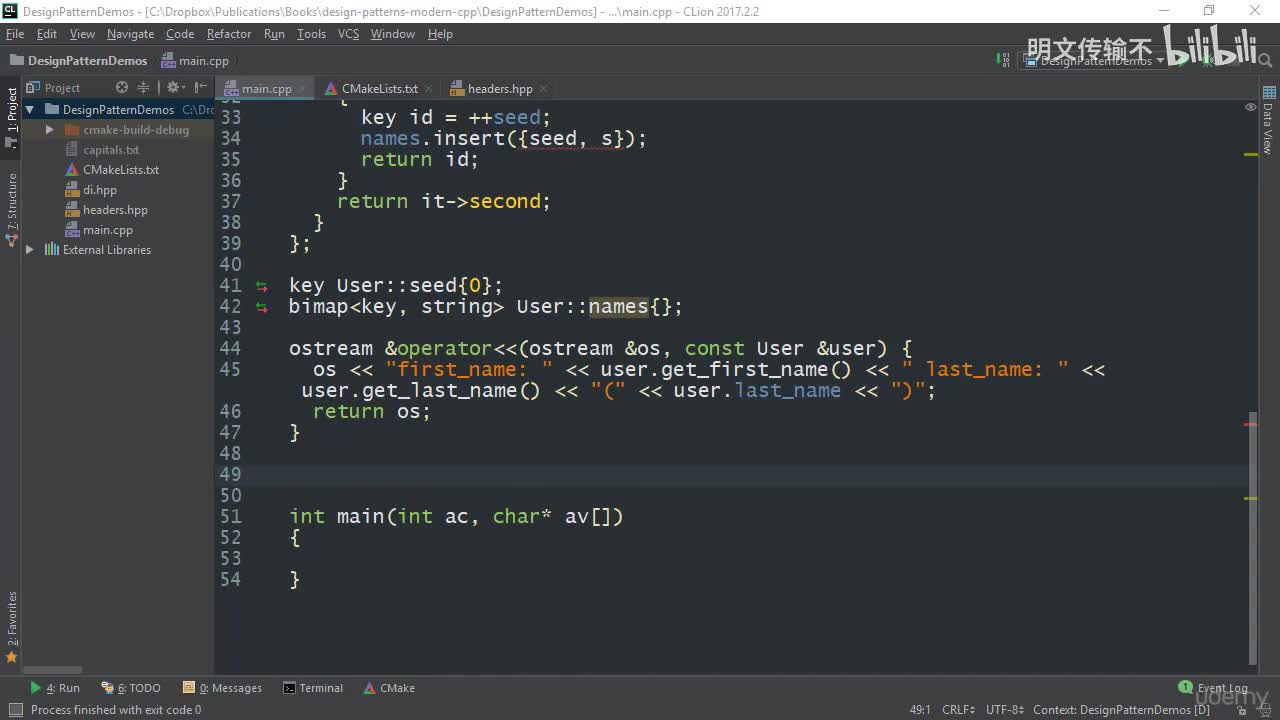This screenshot has height=720, width=1280.
Task: Close the main.cpp editor tab
Action: [x=303, y=89]
